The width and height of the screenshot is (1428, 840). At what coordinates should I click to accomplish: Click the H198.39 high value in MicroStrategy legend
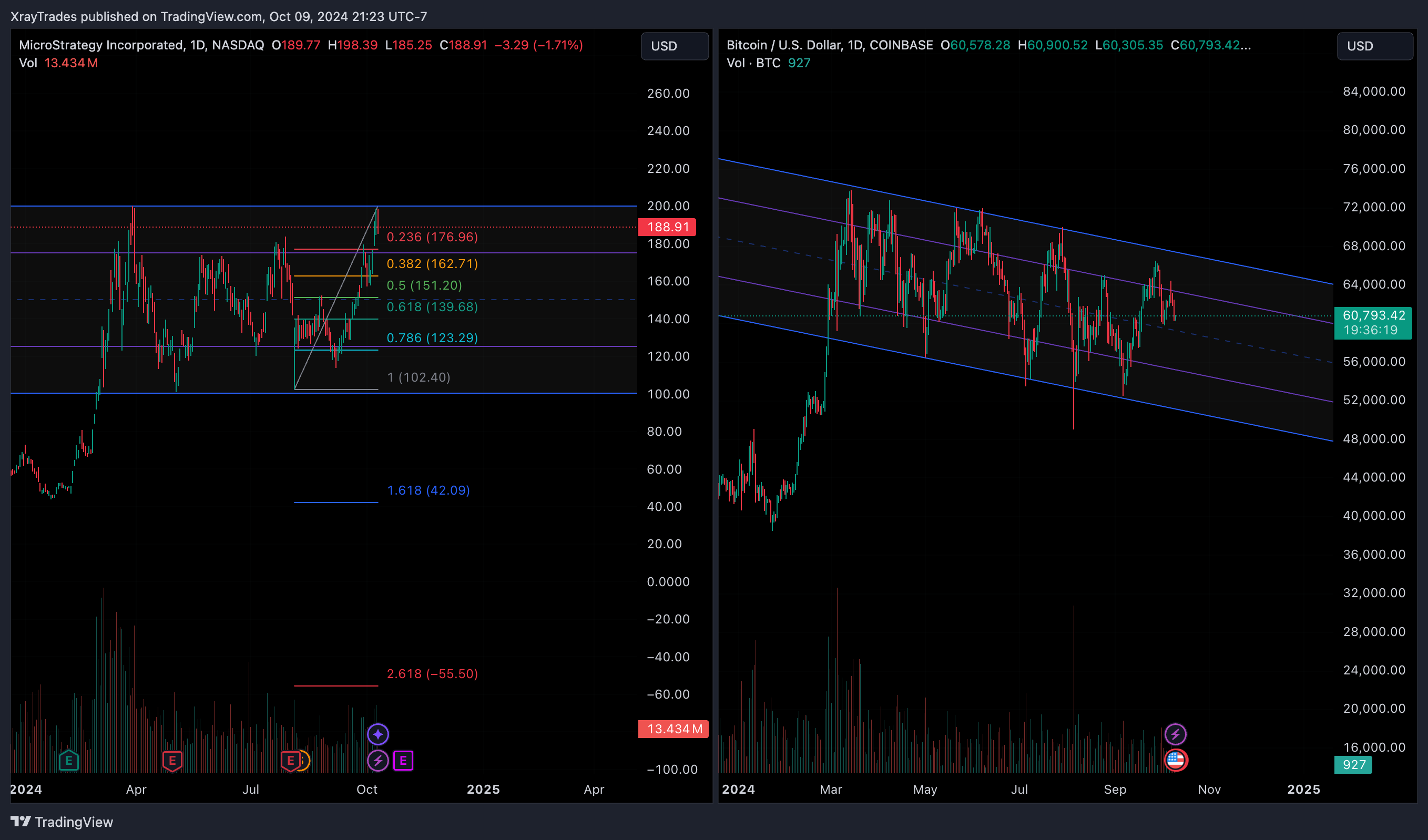click(352, 45)
